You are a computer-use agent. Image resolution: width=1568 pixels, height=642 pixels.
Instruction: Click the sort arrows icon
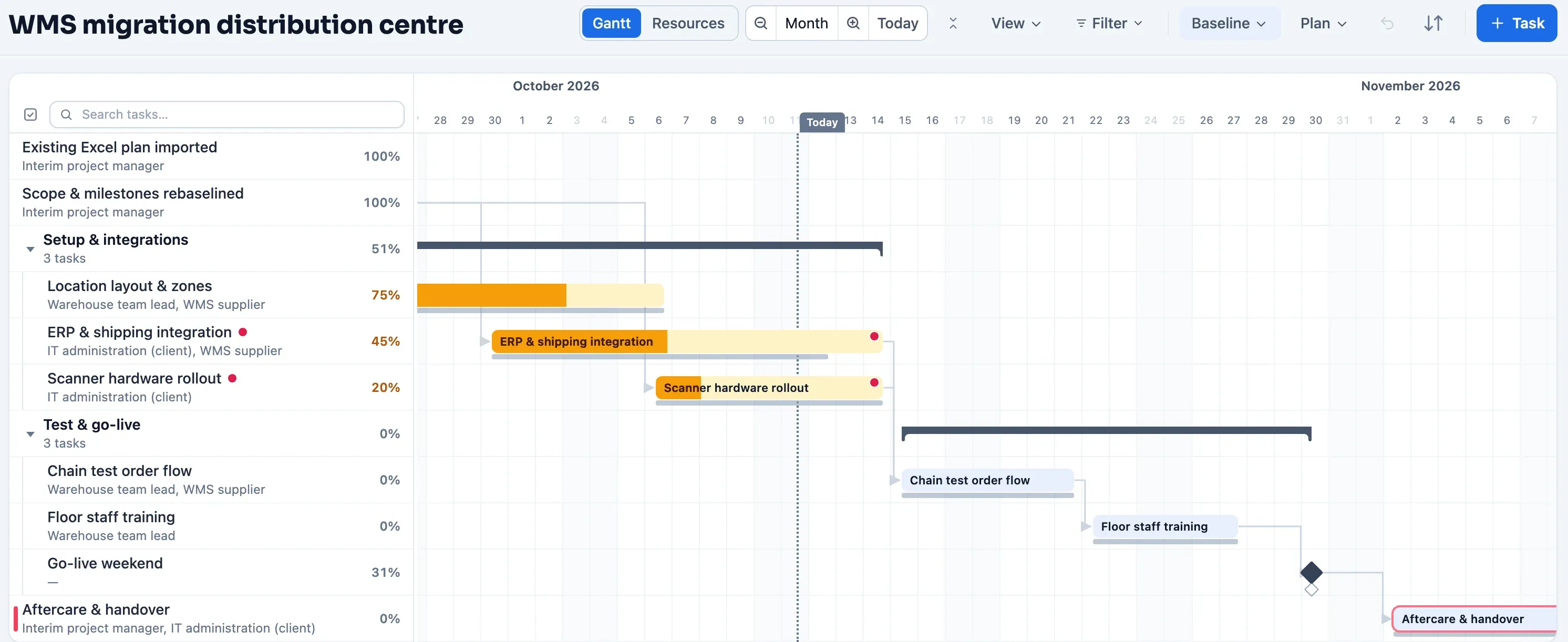tap(1433, 23)
